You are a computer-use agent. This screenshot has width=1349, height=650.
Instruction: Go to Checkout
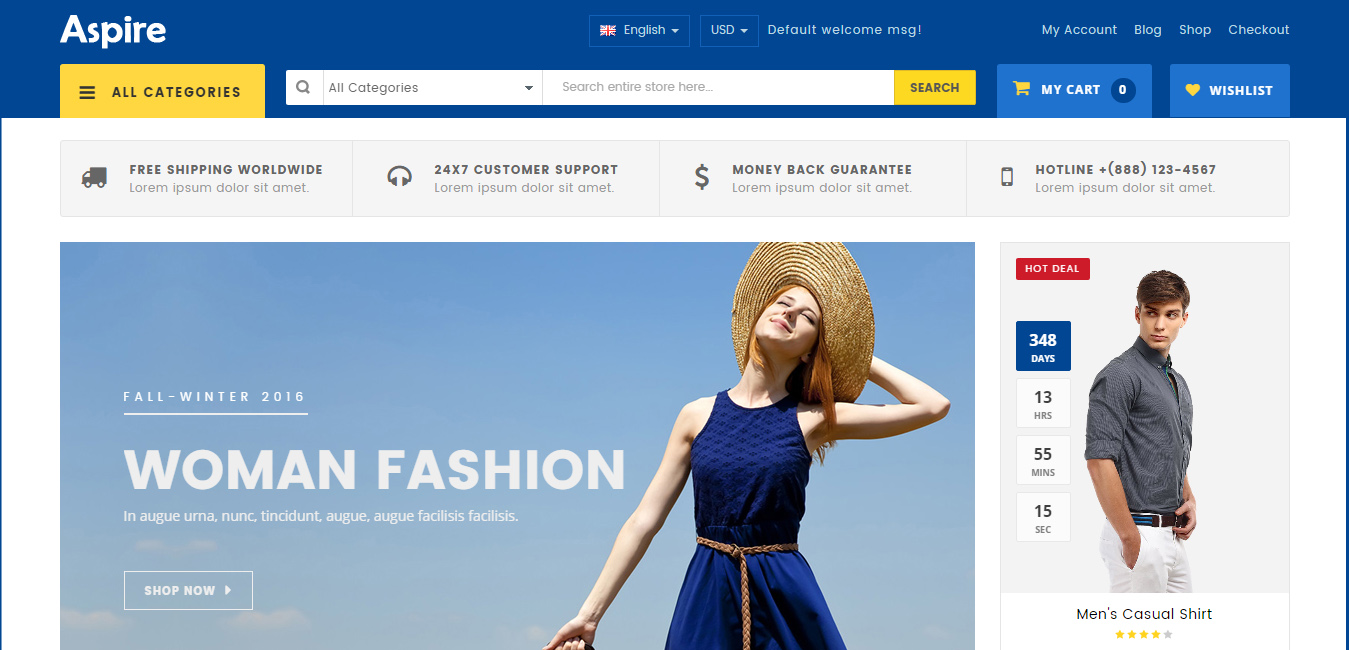[1259, 30]
